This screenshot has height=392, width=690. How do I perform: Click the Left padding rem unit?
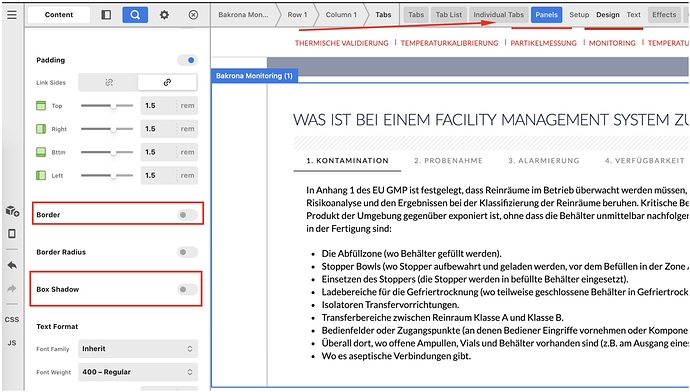[x=187, y=176]
